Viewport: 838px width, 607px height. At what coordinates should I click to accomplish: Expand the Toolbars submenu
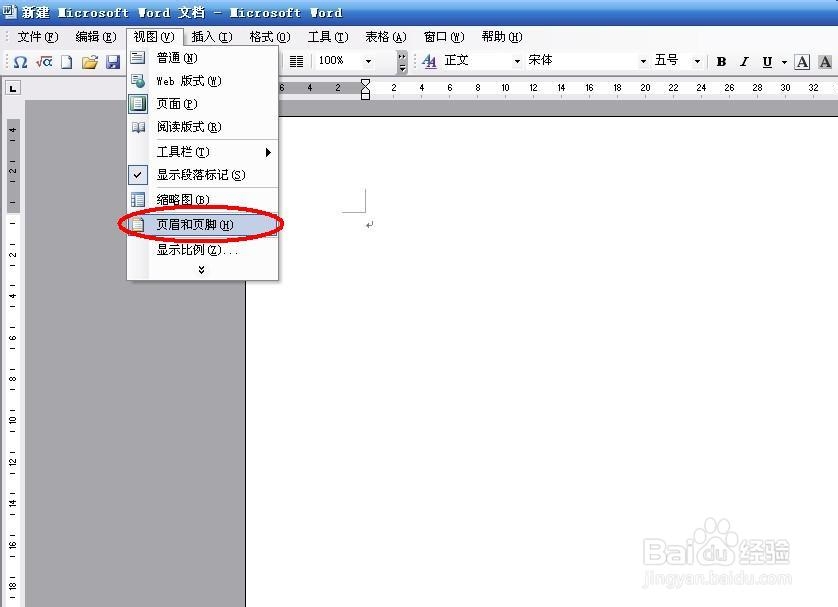pos(203,152)
